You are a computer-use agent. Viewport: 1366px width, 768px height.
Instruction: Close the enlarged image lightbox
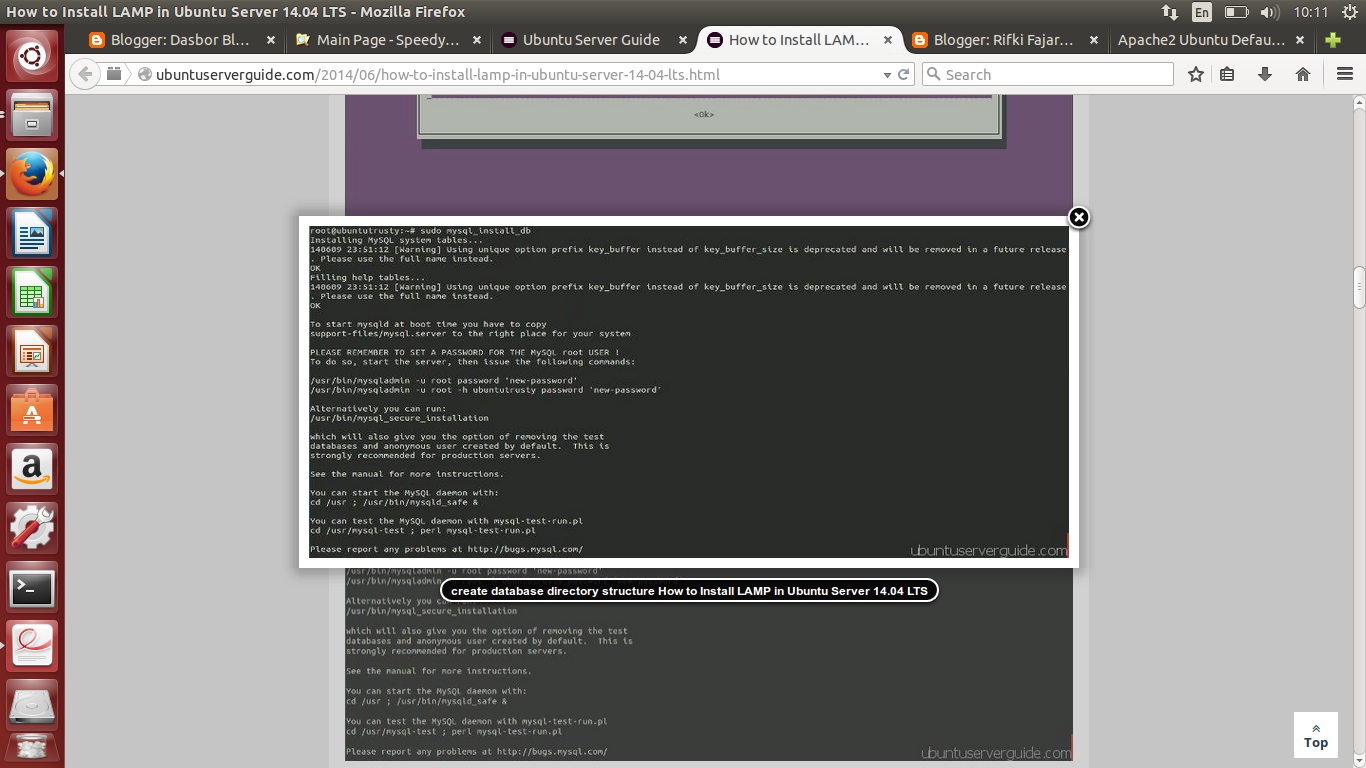point(1078,217)
